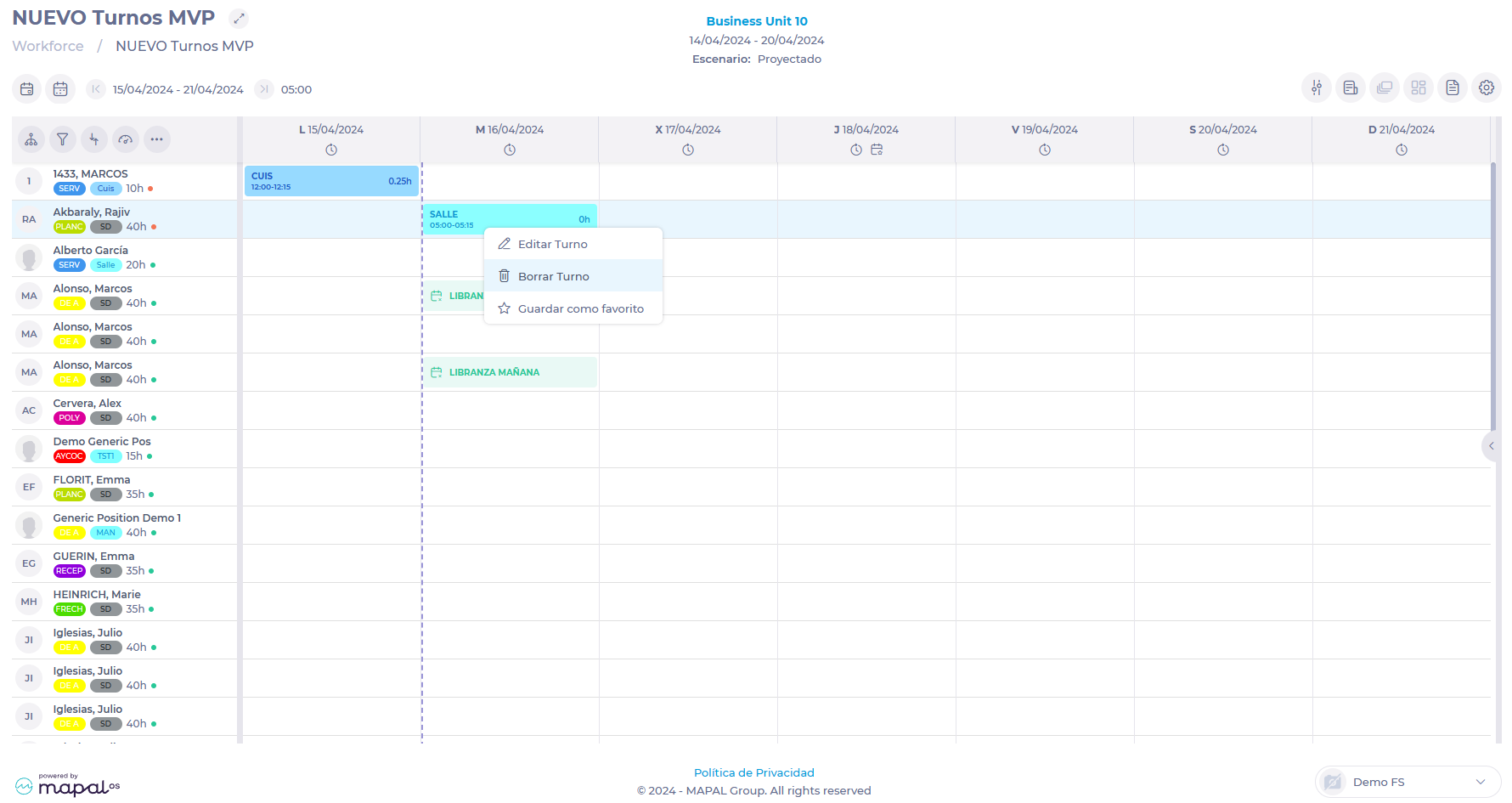Open the settings gear icon
Screen dimensions: 1512x803
click(x=1486, y=88)
